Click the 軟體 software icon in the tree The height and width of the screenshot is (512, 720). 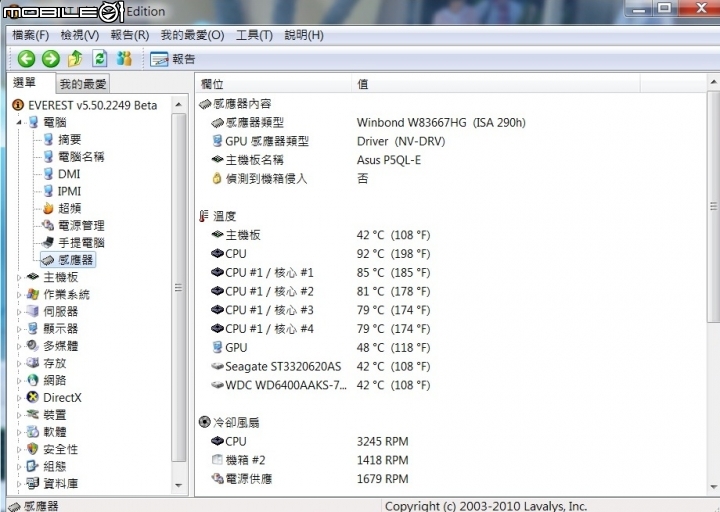[x=33, y=432]
